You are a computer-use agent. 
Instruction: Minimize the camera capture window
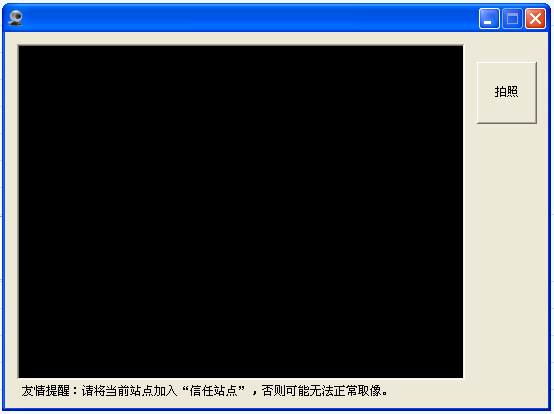(x=489, y=18)
